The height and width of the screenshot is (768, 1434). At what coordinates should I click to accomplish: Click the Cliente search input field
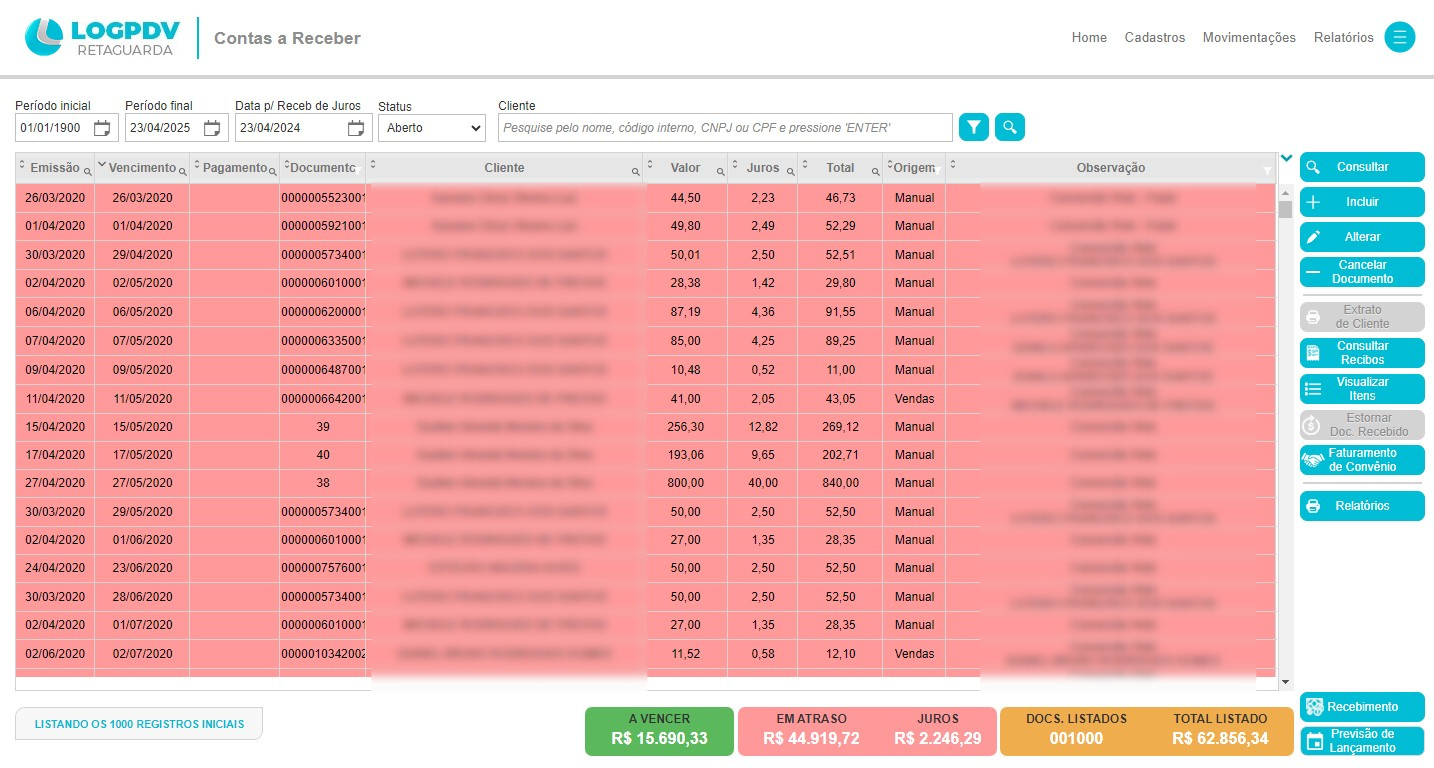coord(725,128)
